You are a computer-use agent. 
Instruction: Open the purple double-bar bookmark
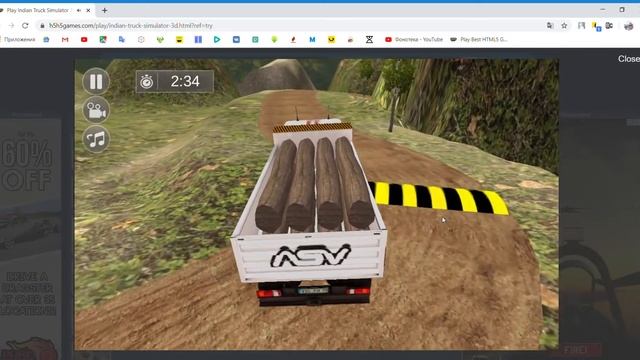pyautogui.click(x=198, y=40)
